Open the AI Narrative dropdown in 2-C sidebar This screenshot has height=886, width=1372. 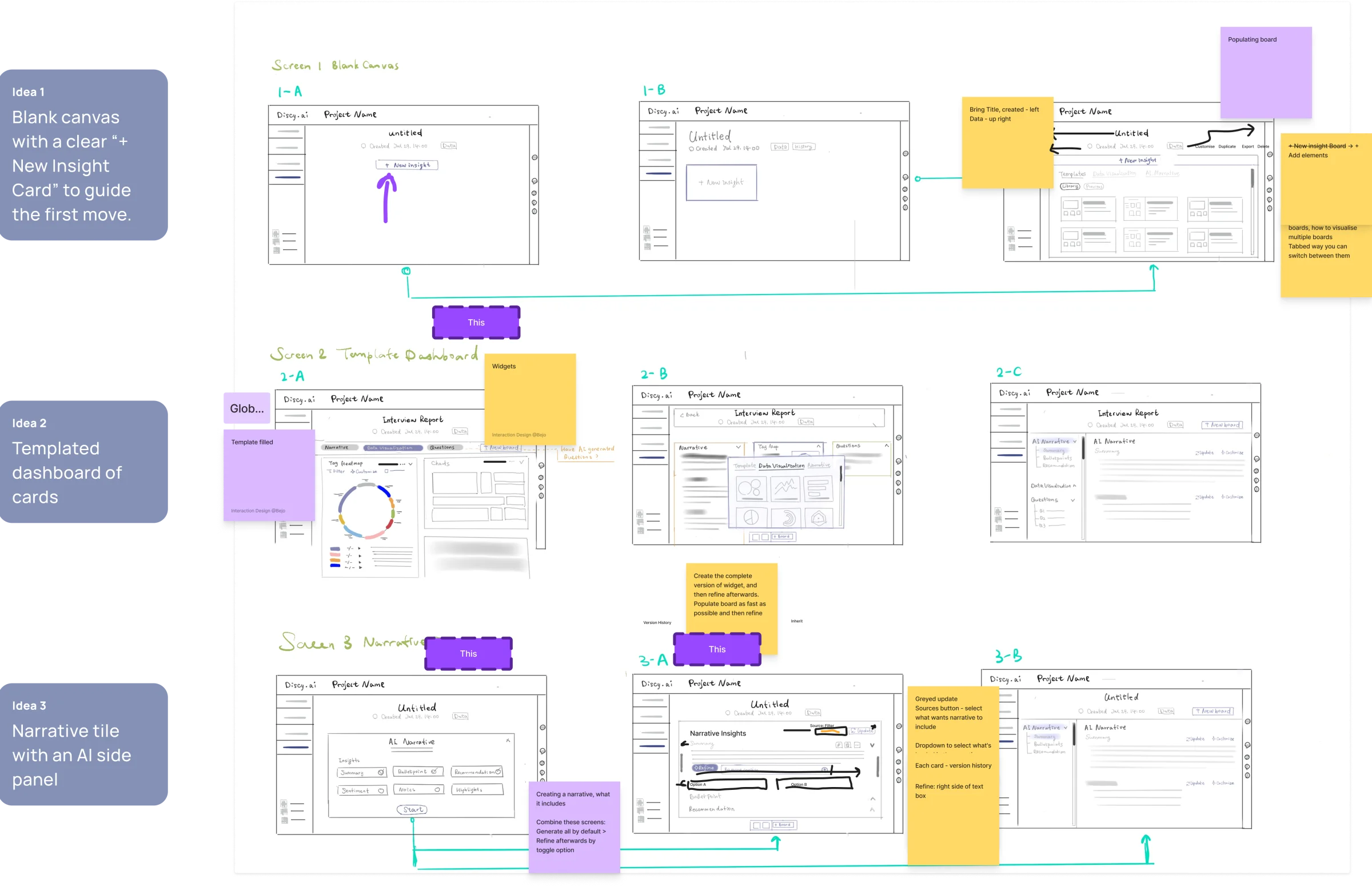[x=1075, y=440]
